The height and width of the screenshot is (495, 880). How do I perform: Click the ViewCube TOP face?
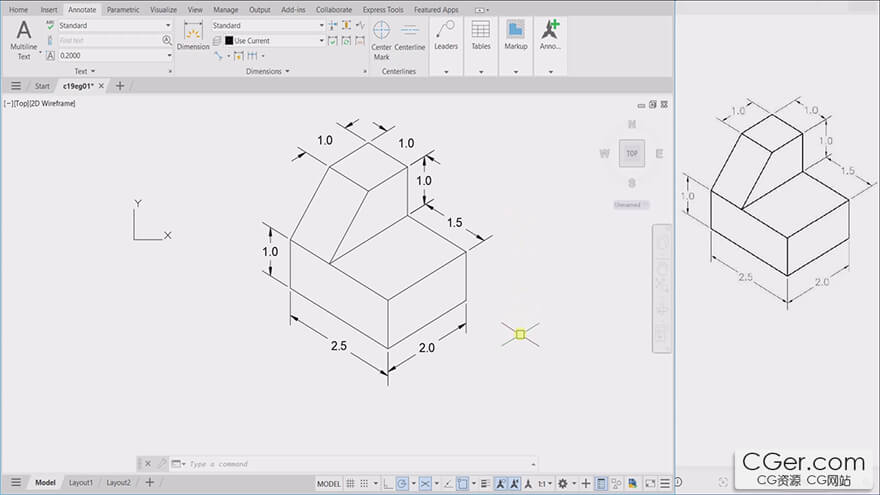click(x=632, y=153)
